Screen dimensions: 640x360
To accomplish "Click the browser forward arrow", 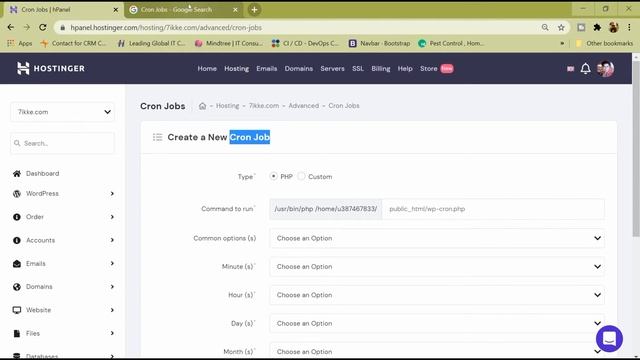I will click(27, 27).
